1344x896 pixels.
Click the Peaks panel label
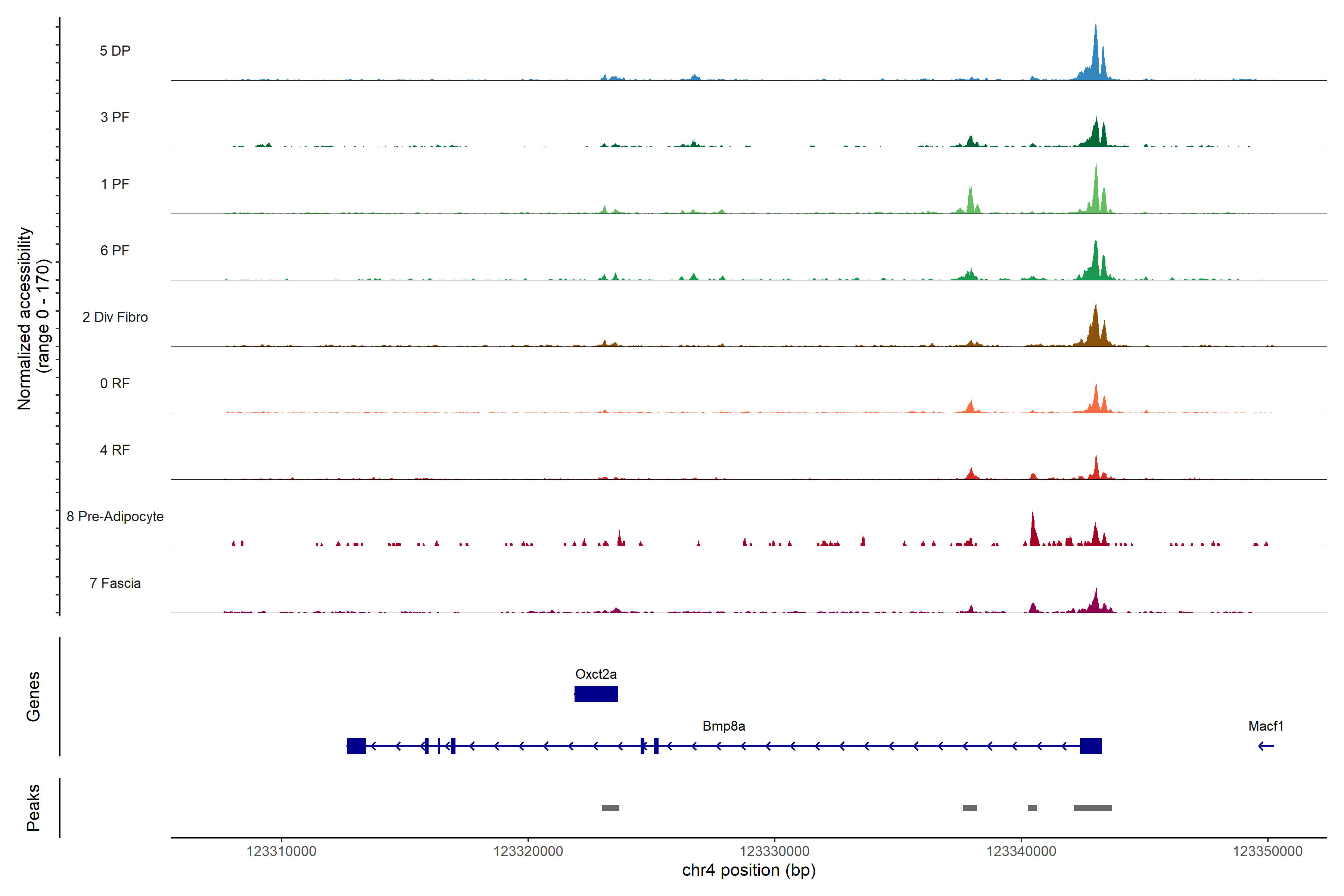[x=33, y=808]
